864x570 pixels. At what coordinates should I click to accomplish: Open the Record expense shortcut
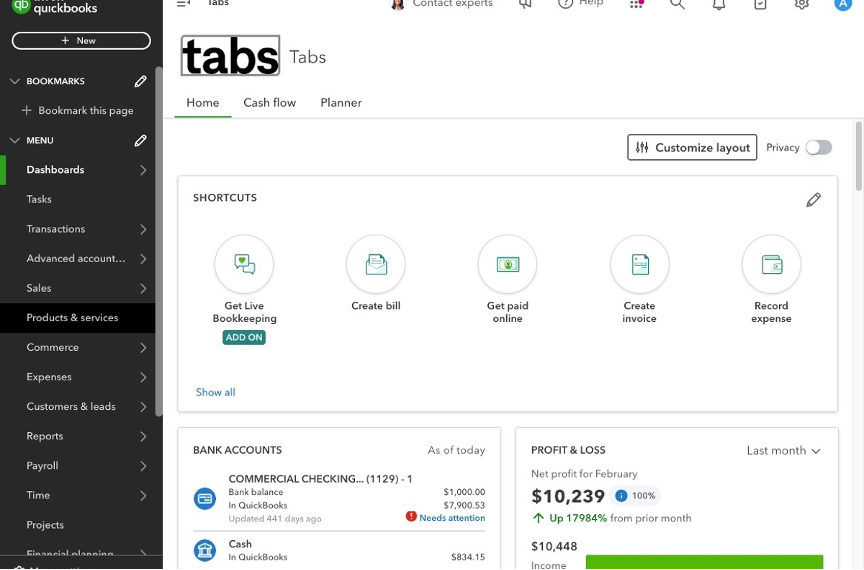coord(771,264)
